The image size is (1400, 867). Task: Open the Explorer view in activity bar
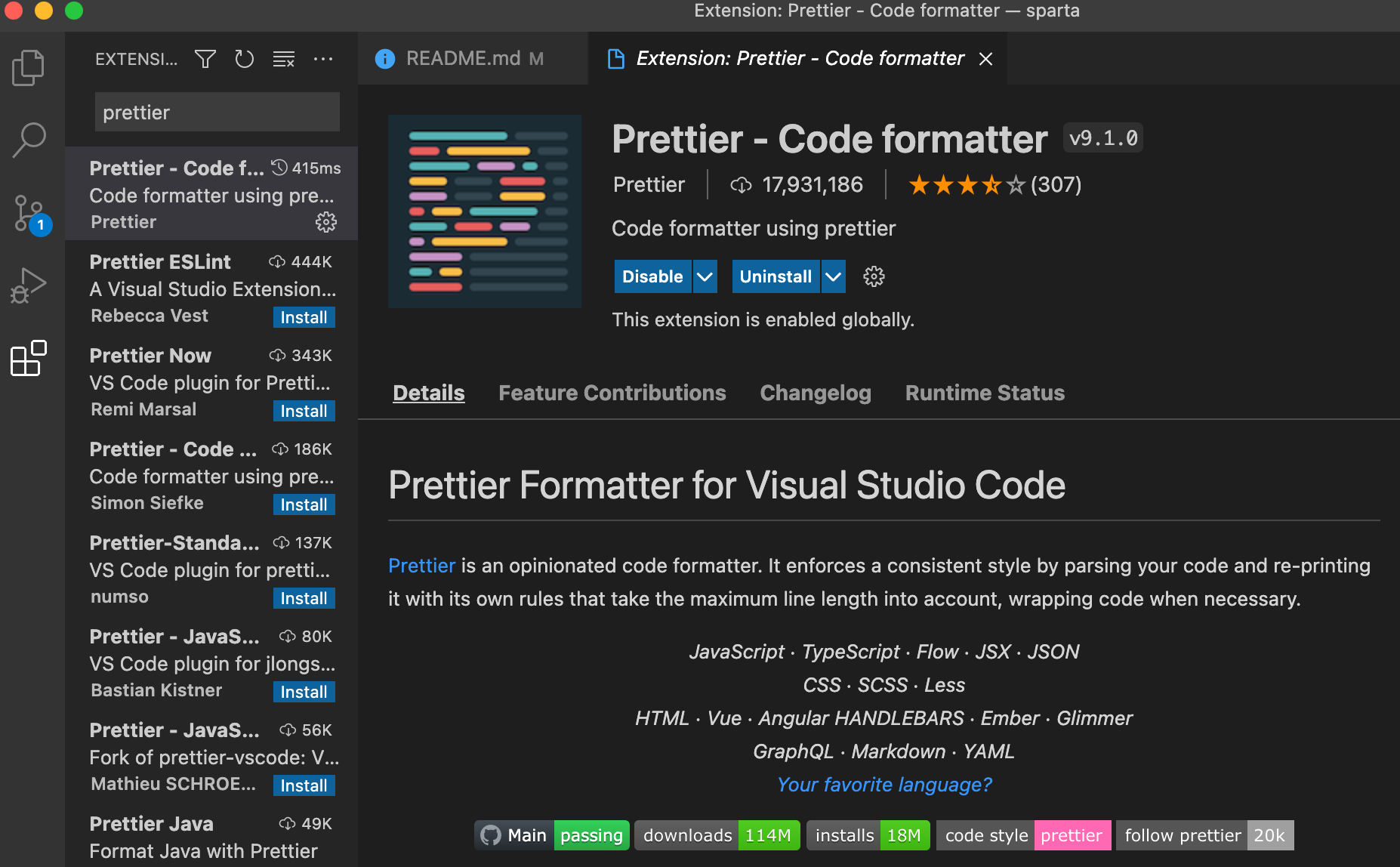(29, 68)
